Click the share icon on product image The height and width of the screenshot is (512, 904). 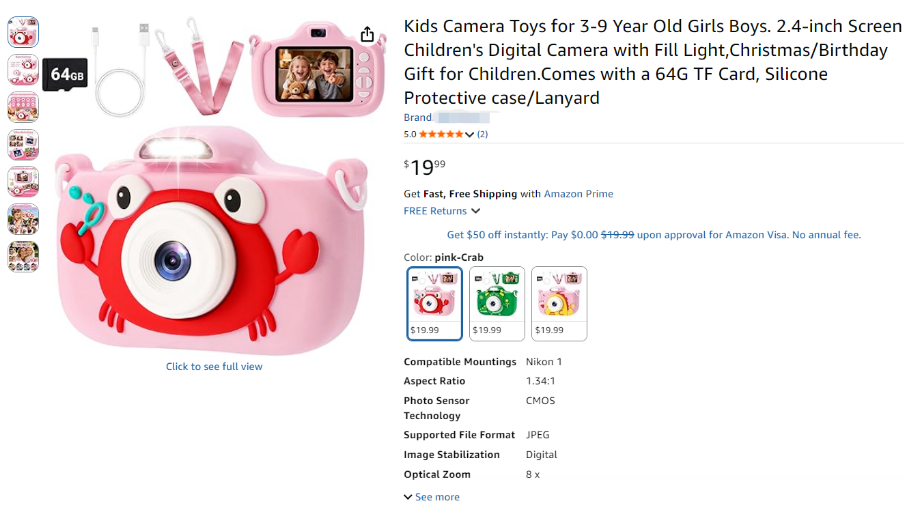click(367, 35)
